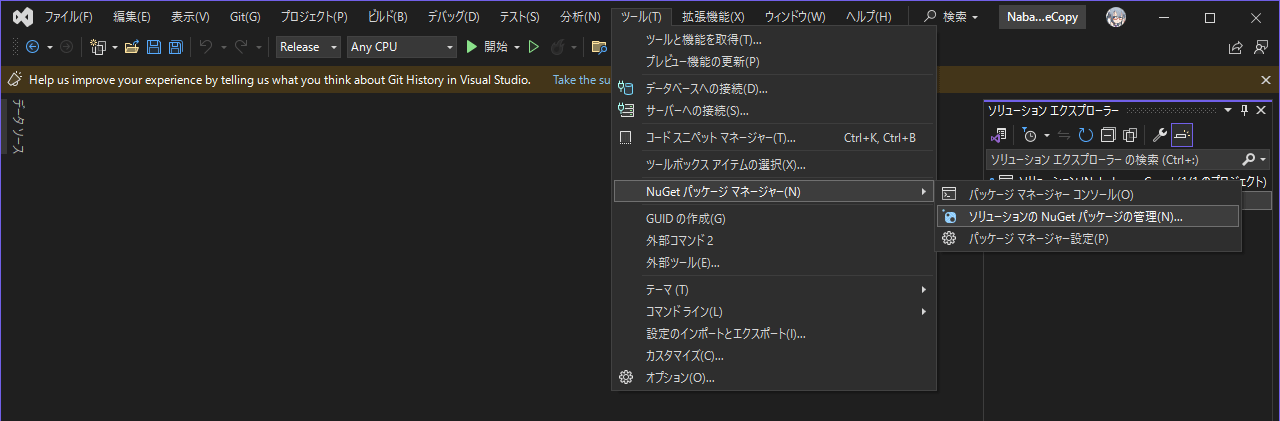The width and height of the screenshot is (1280, 421).
Task: Open 設定のインポートとエクスポート(I)...
Action: [774, 333]
